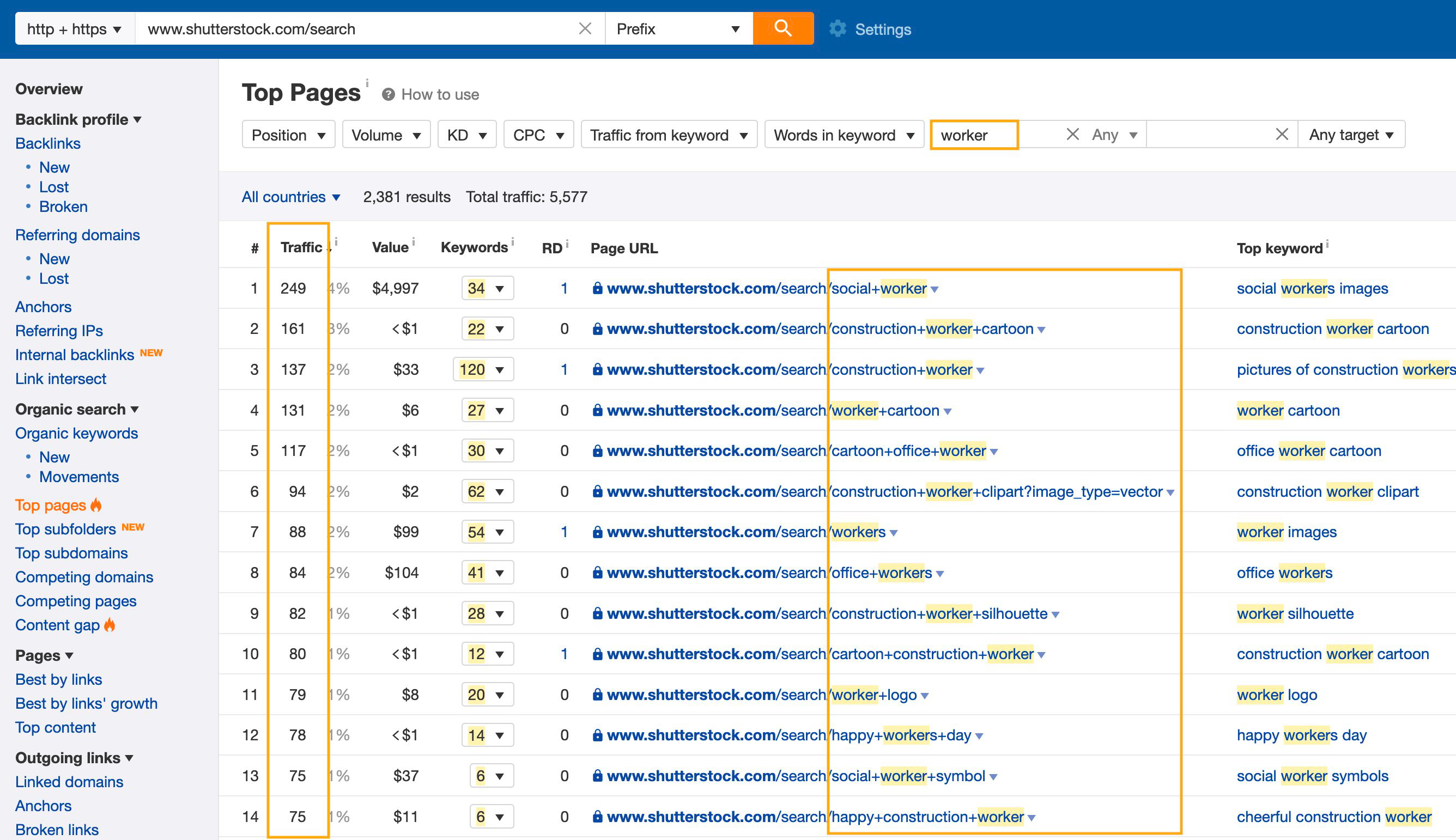1456x840 pixels.
Task: Open the Position filter dropdown
Action: pos(288,135)
